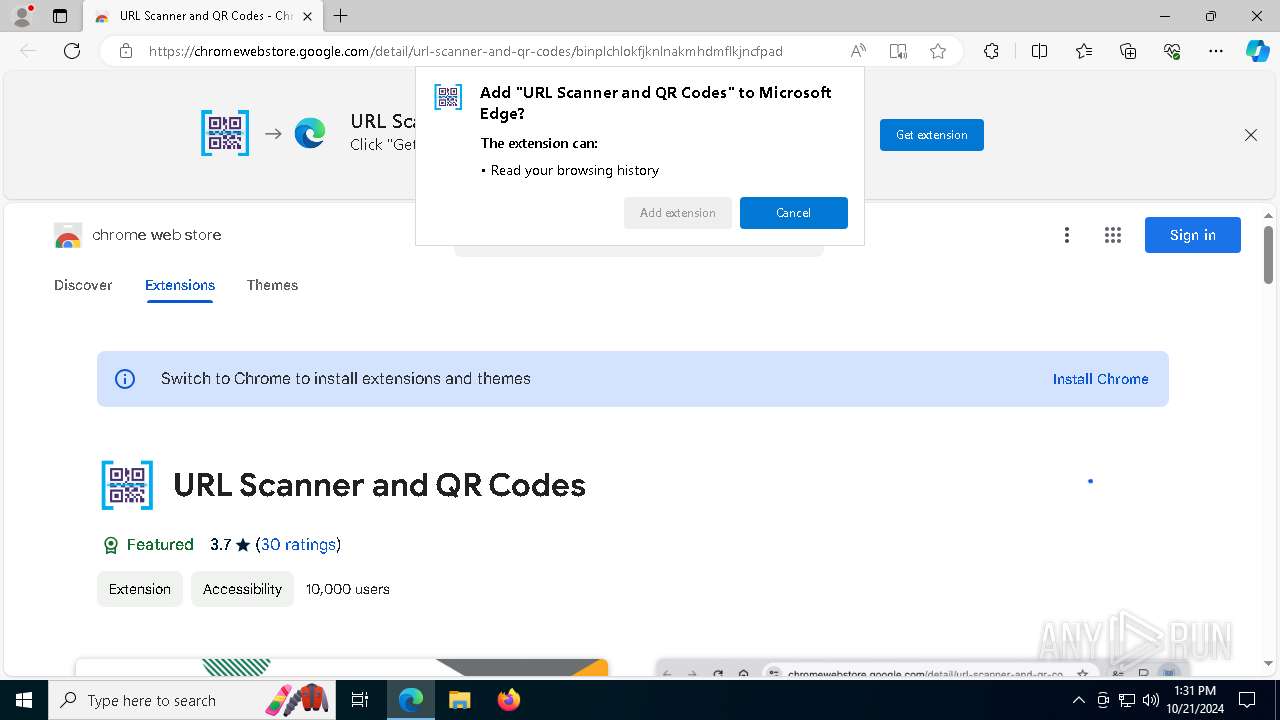Open a new tab with plus button
This screenshot has width=1280, height=720.
tap(341, 16)
